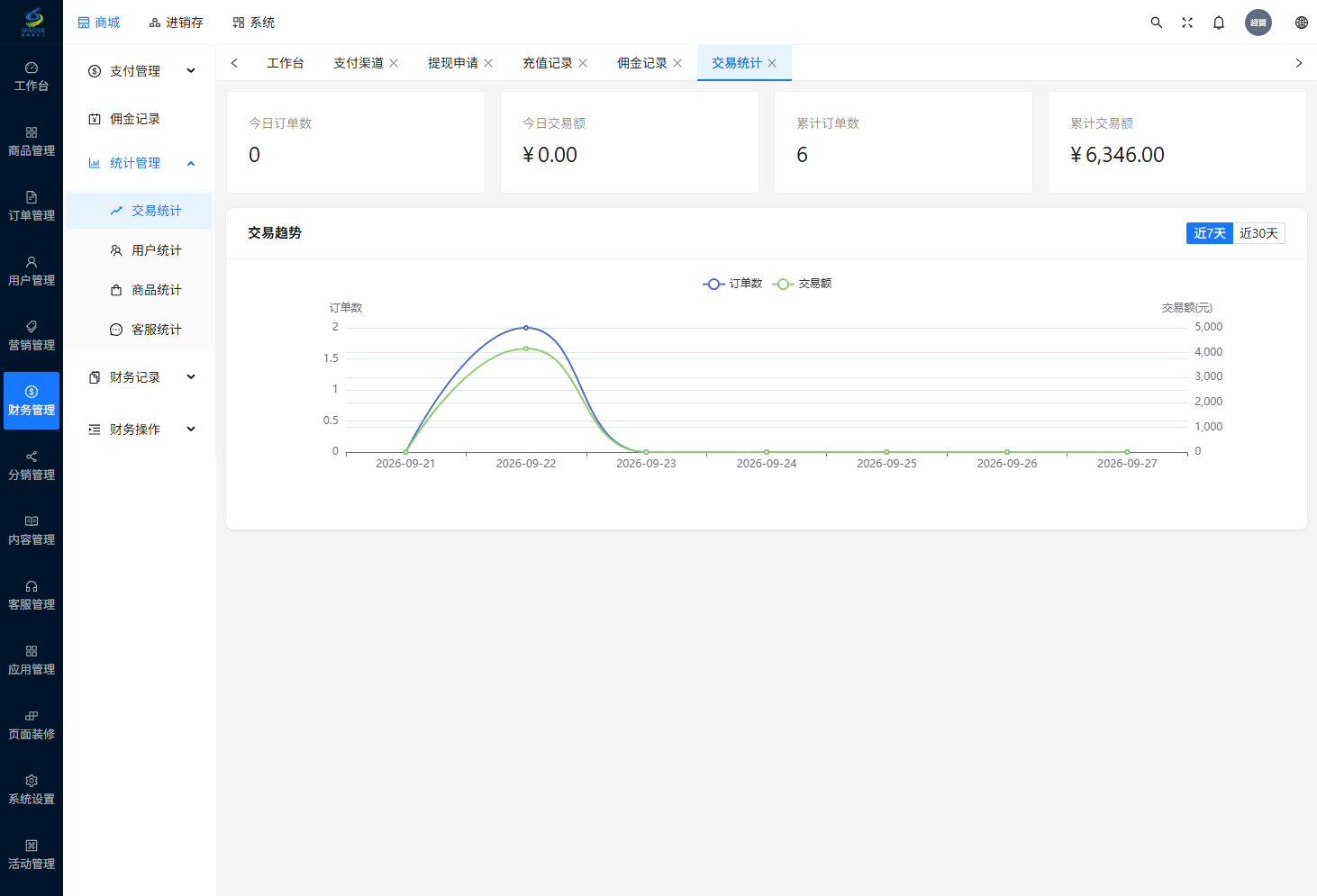Image resolution: width=1317 pixels, height=896 pixels.
Task: Open 佣金记录 menu item
Action: coord(141,119)
